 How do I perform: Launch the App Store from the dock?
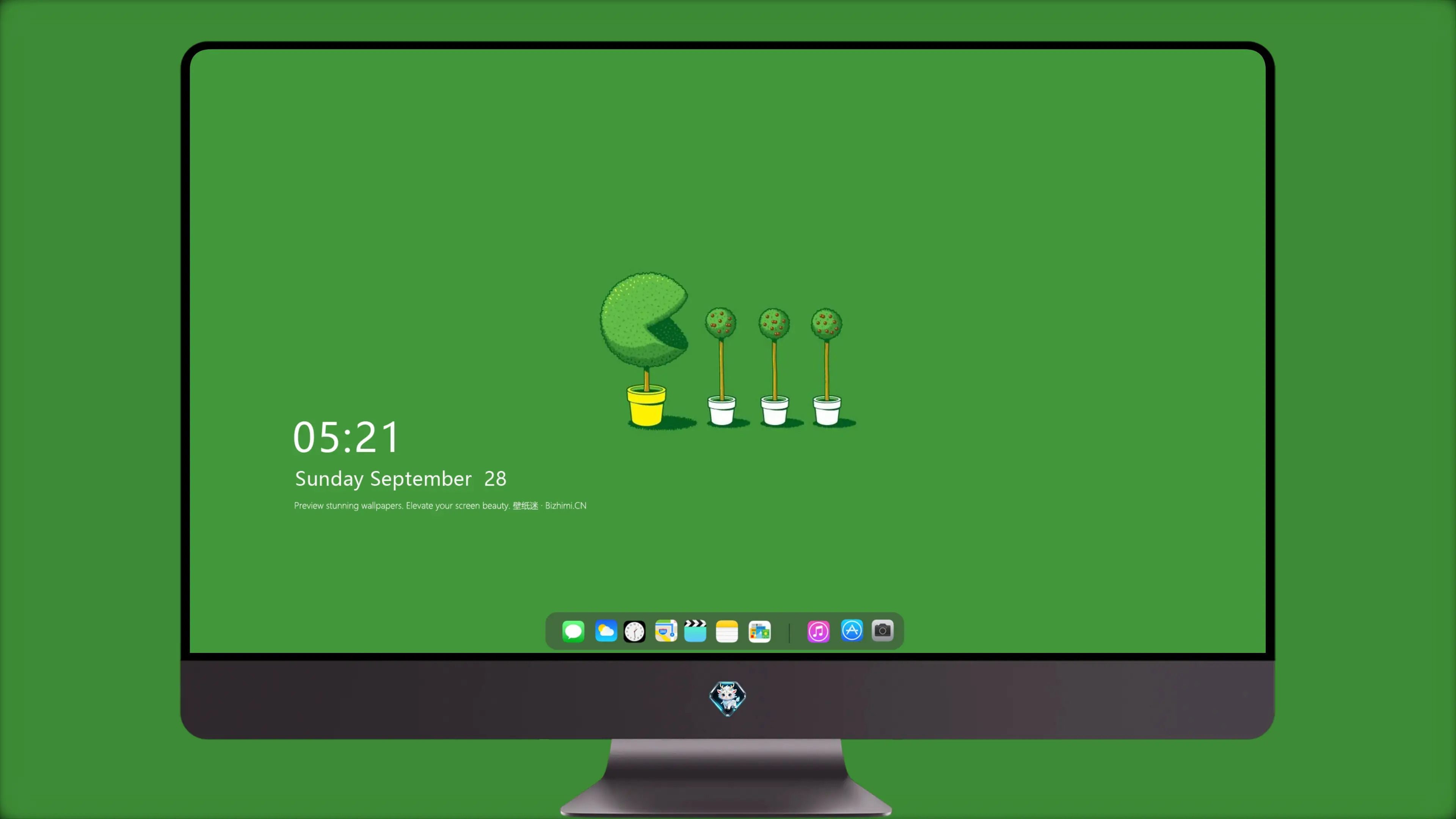(852, 630)
